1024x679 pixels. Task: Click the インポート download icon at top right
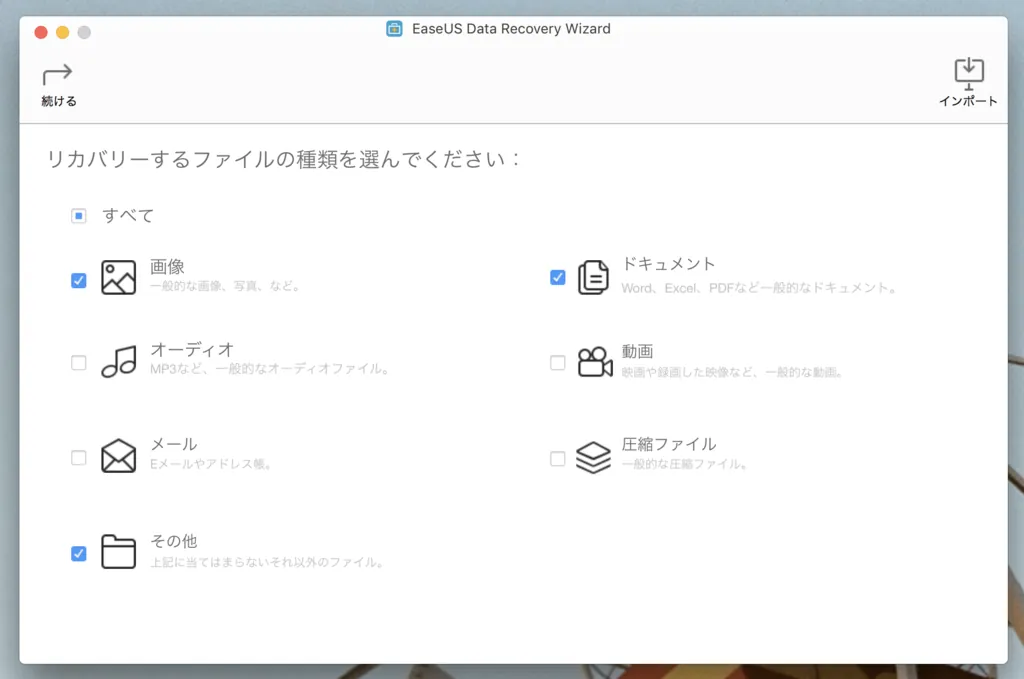pyautogui.click(x=968, y=72)
